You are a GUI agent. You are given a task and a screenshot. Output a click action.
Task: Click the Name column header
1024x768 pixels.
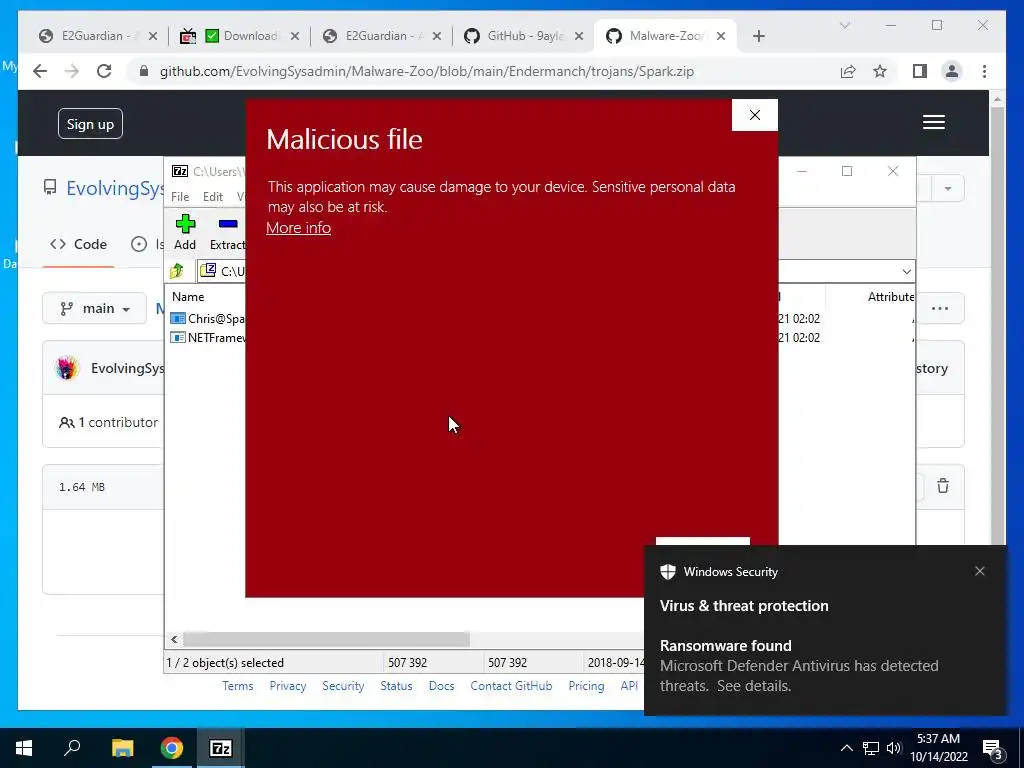coord(188,296)
